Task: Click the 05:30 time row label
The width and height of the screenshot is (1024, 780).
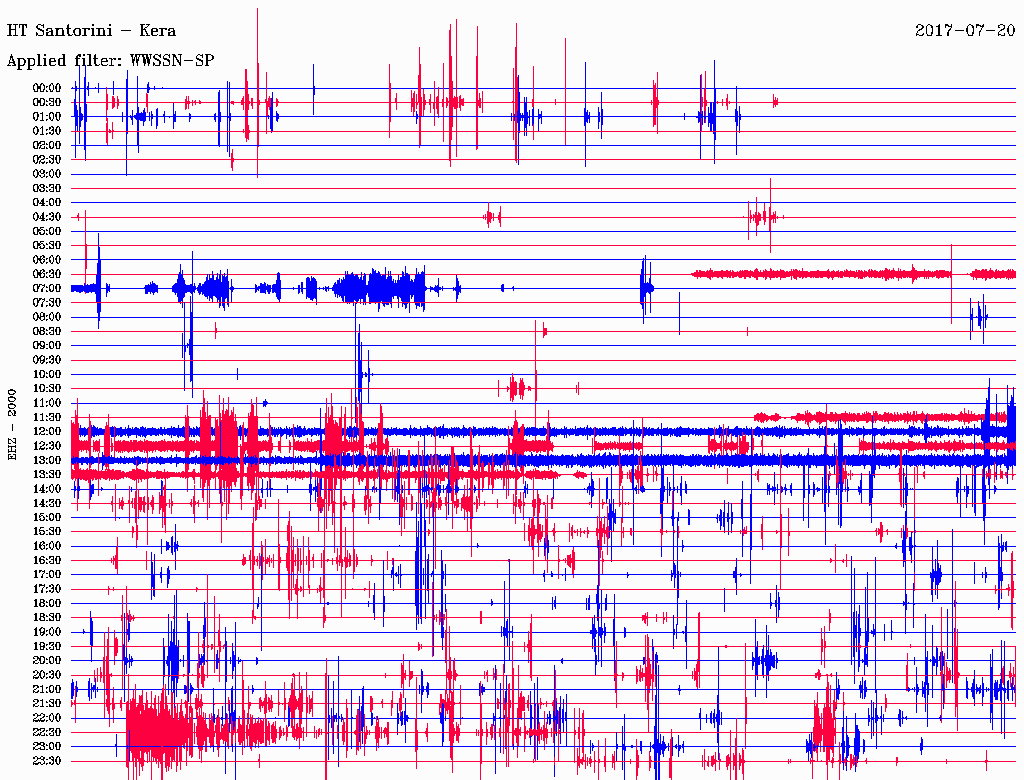Action: pyautogui.click(x=47, y=246)
